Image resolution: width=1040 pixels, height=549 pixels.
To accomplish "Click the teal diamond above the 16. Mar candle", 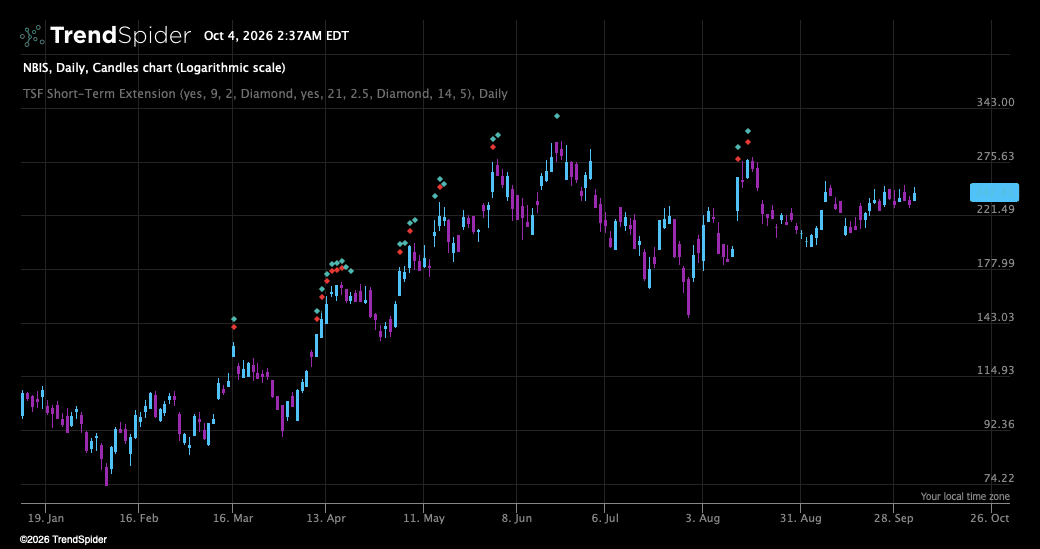I will pyautogui.click(x=233, y=319).
